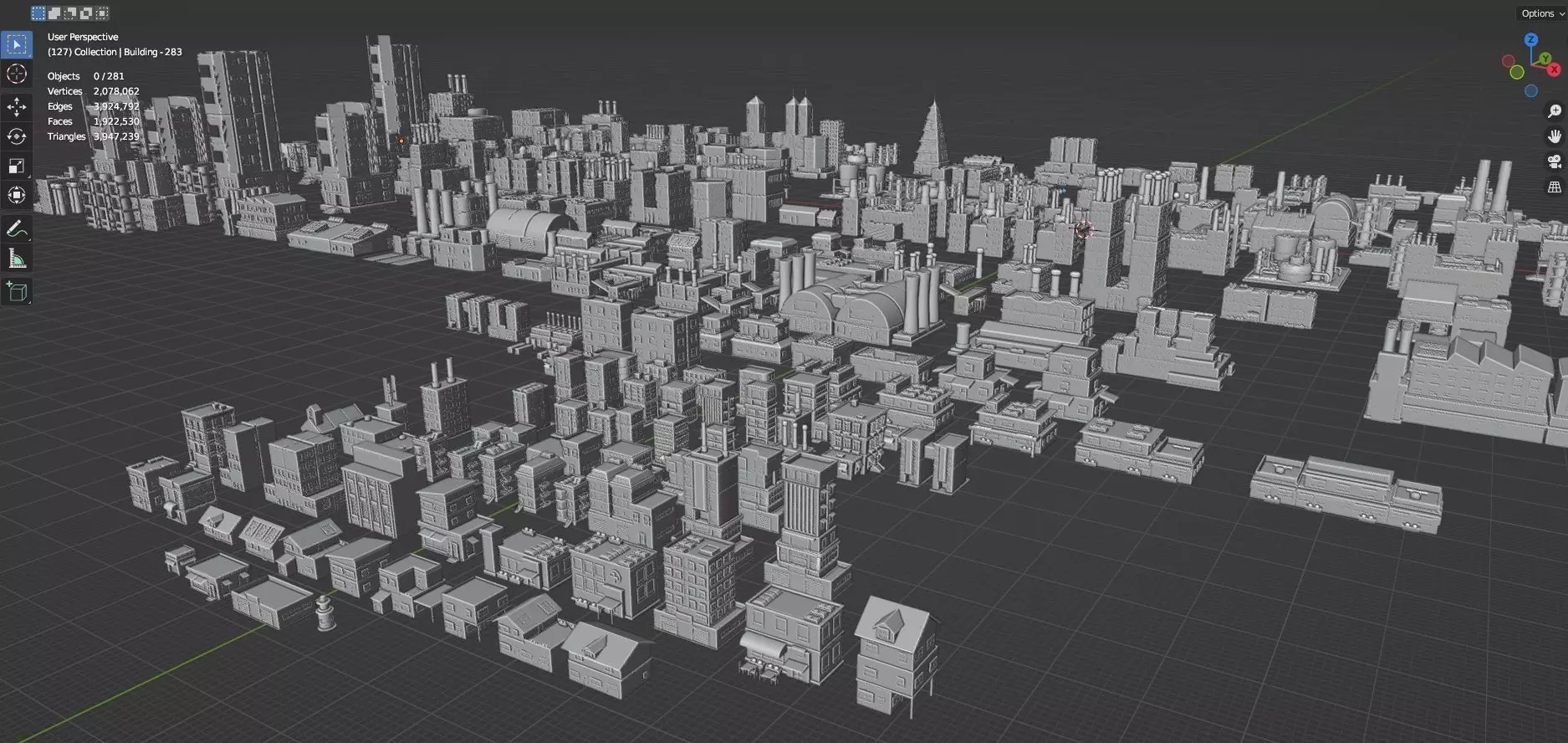The width and height of the screenshot is (1568, 743).
Task: Snap view to positive X axis
Action: pyautogui.click(x=1554, y=69)
